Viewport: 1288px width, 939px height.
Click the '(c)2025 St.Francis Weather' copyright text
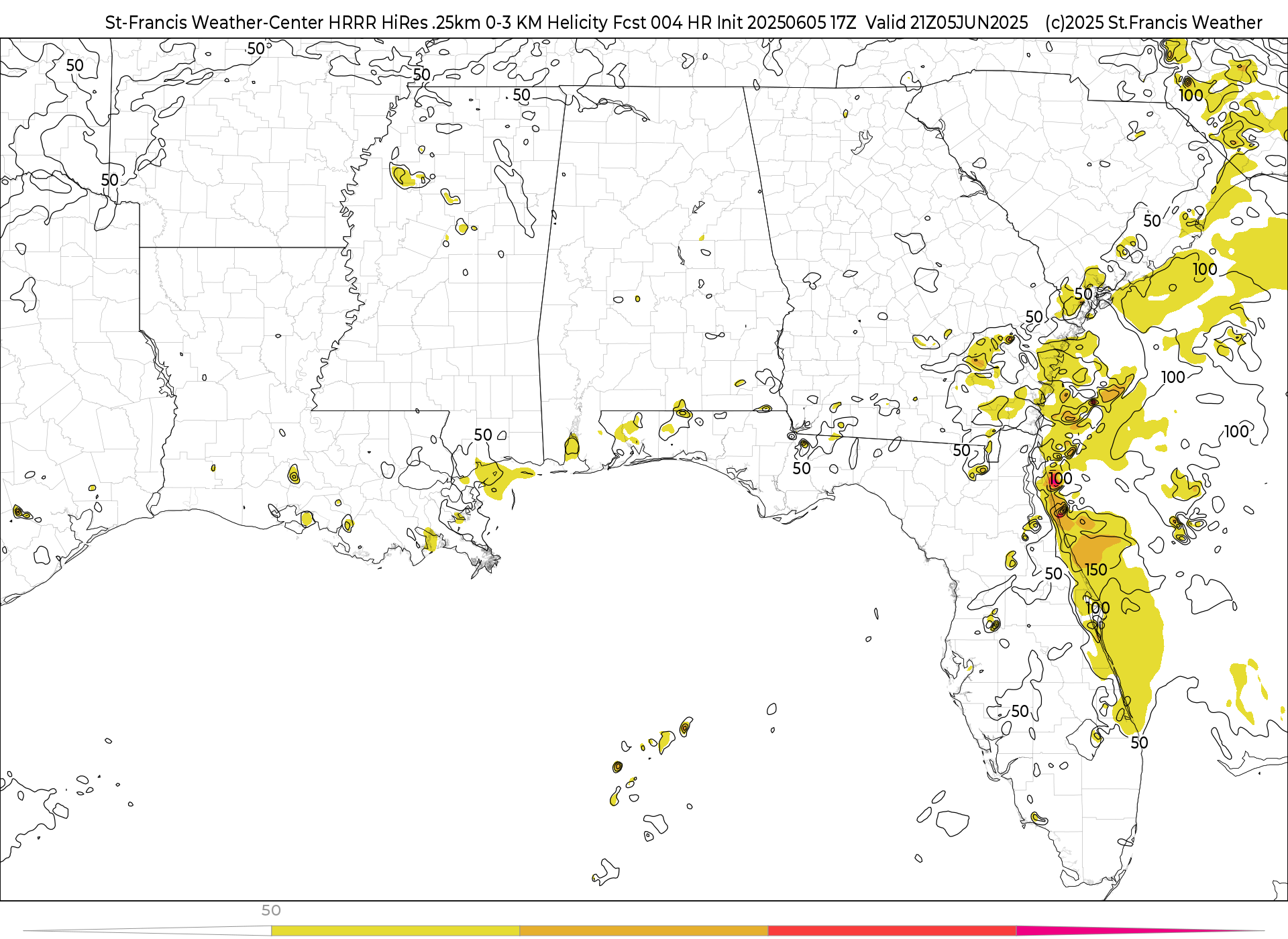click(1153, 23)
